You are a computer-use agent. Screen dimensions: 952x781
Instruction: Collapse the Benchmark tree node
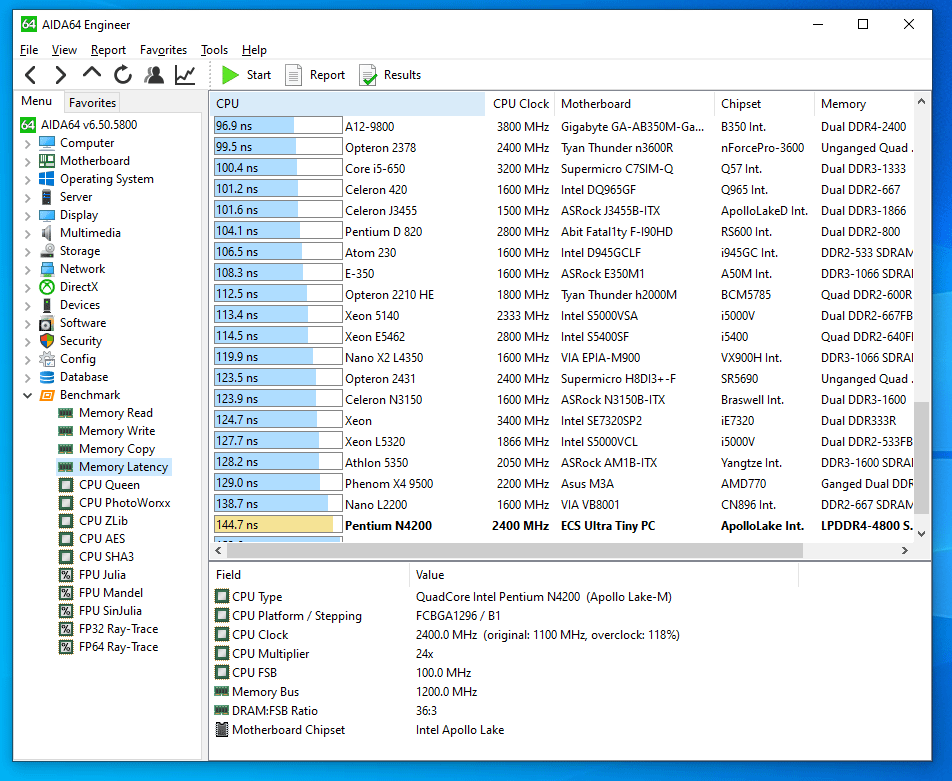27,395
